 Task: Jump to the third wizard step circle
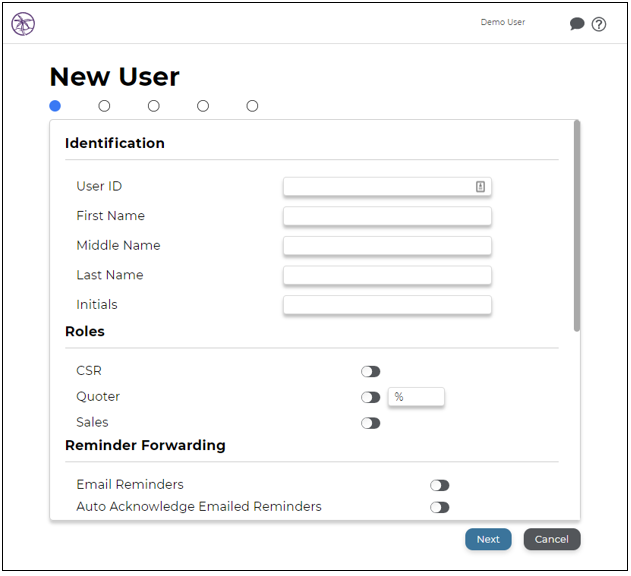(x=154, y=106)
